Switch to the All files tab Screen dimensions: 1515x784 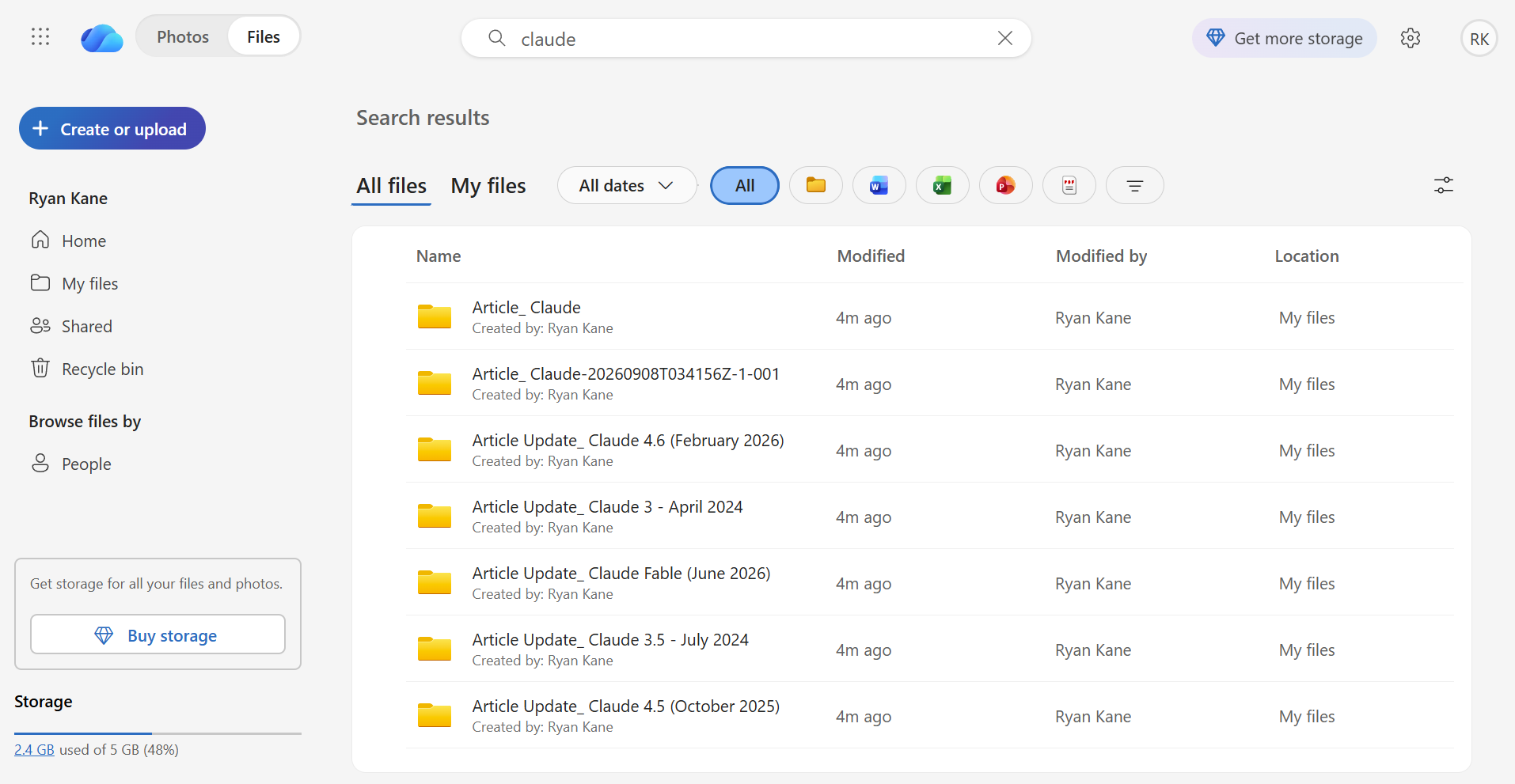(x=391, y=186)
